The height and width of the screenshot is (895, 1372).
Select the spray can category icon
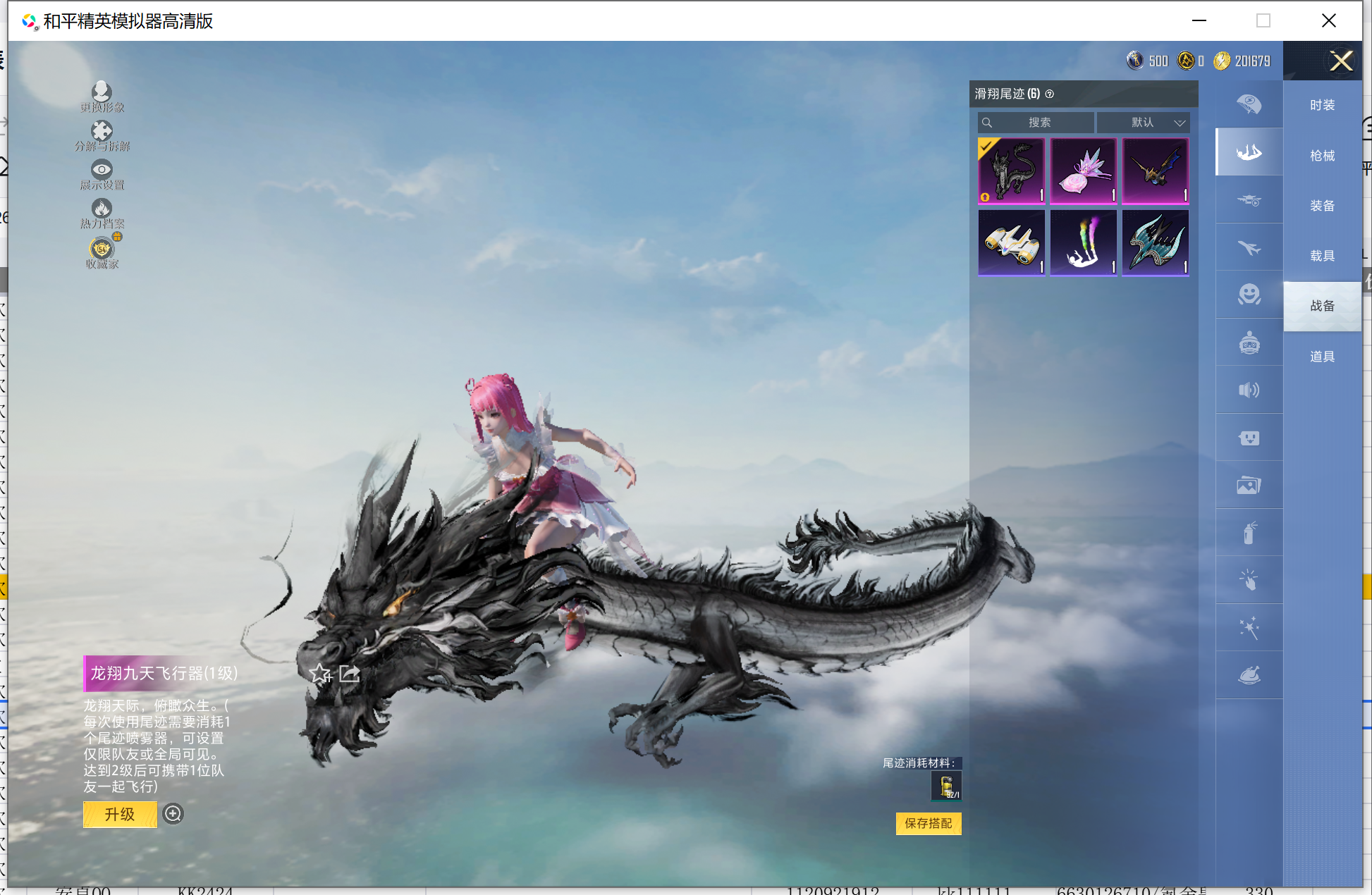click(x=1249, y=533)
